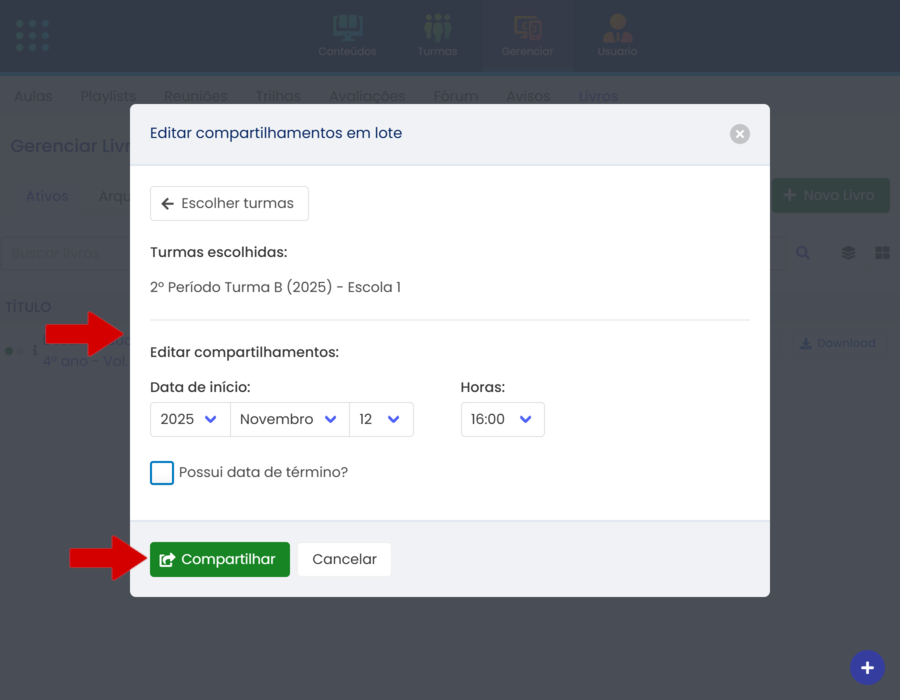Switch to the Livros tab
Screen dimensions: 900x700
click(598, 97)
